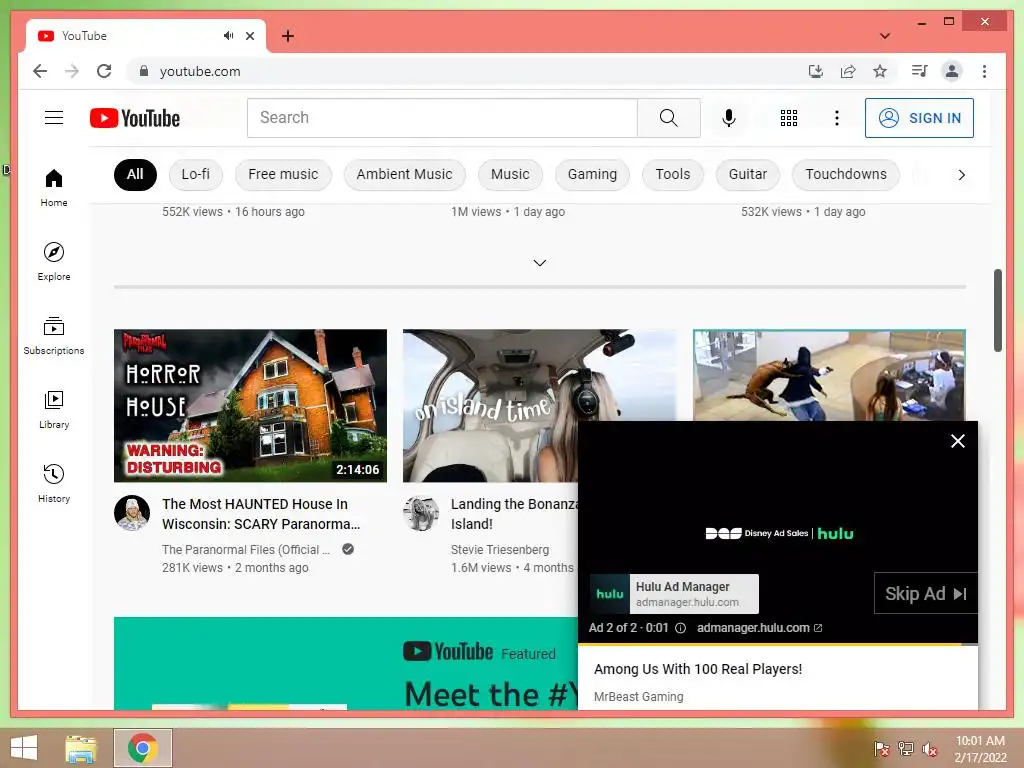1024x768 pixels.
Task: View site information lock icon
Action: pos(144,71)
